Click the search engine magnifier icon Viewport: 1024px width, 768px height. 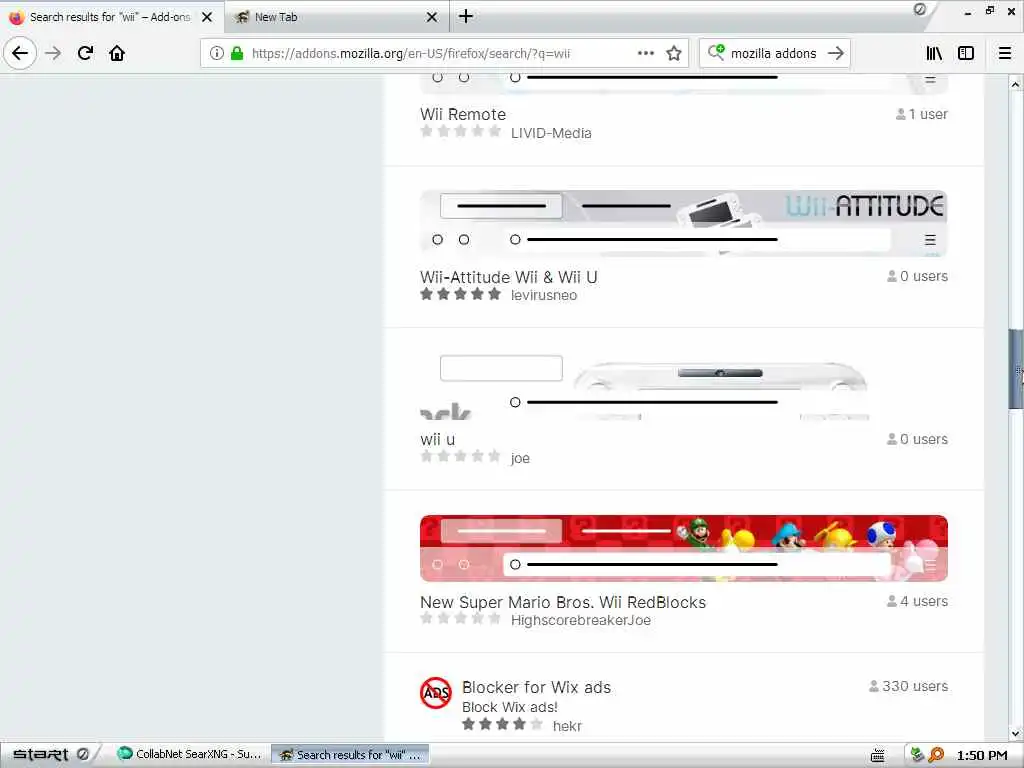(716, 52)
